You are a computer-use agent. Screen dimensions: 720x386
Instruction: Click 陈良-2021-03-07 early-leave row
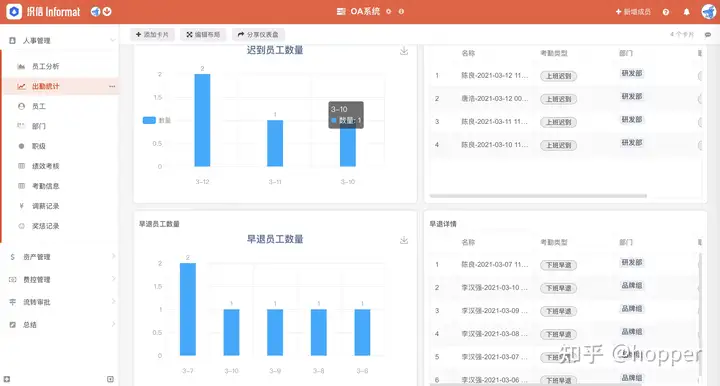tap(566, 264)
